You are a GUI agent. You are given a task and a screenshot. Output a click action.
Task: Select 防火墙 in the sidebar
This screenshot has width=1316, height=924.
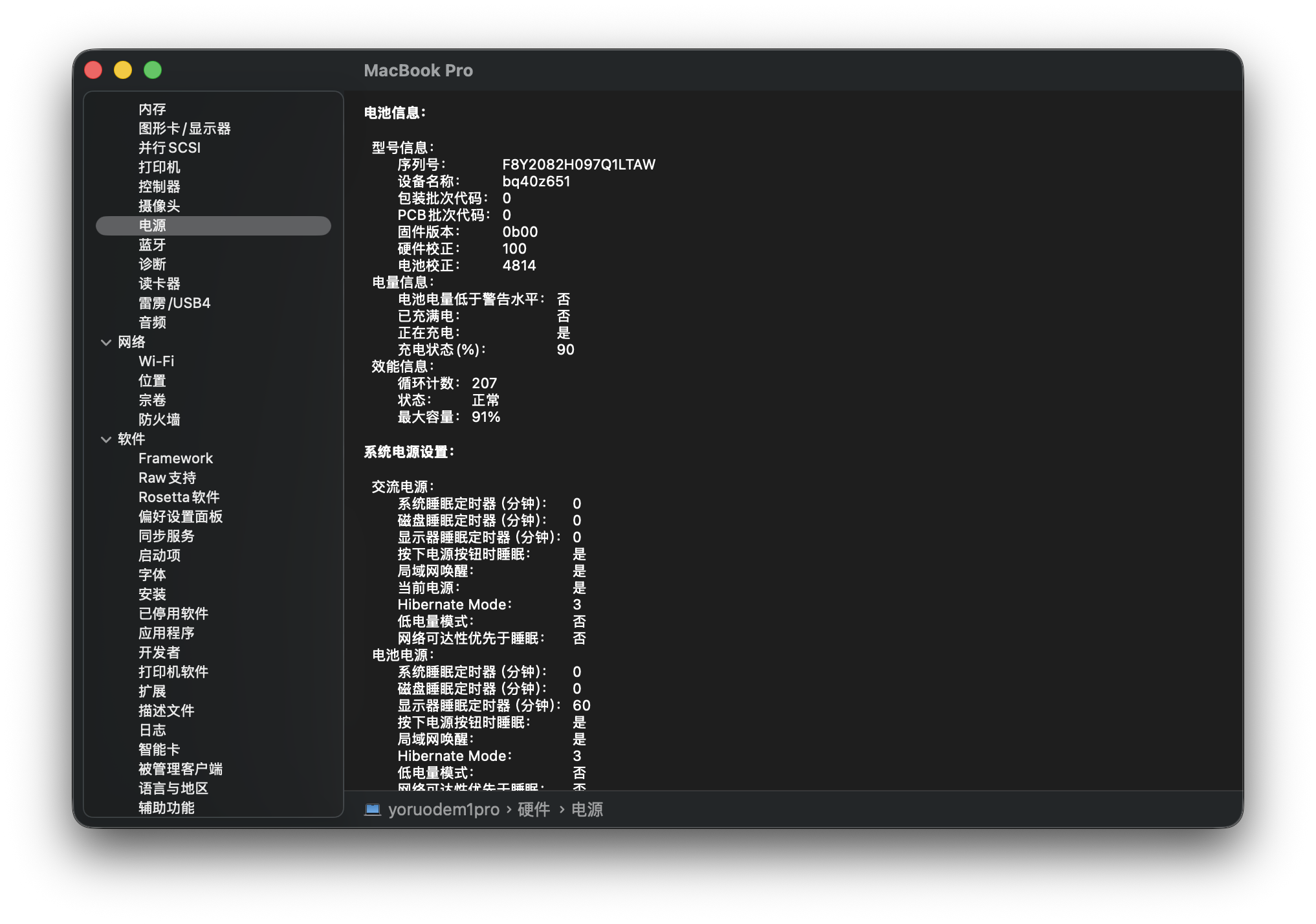pos(159,420)
